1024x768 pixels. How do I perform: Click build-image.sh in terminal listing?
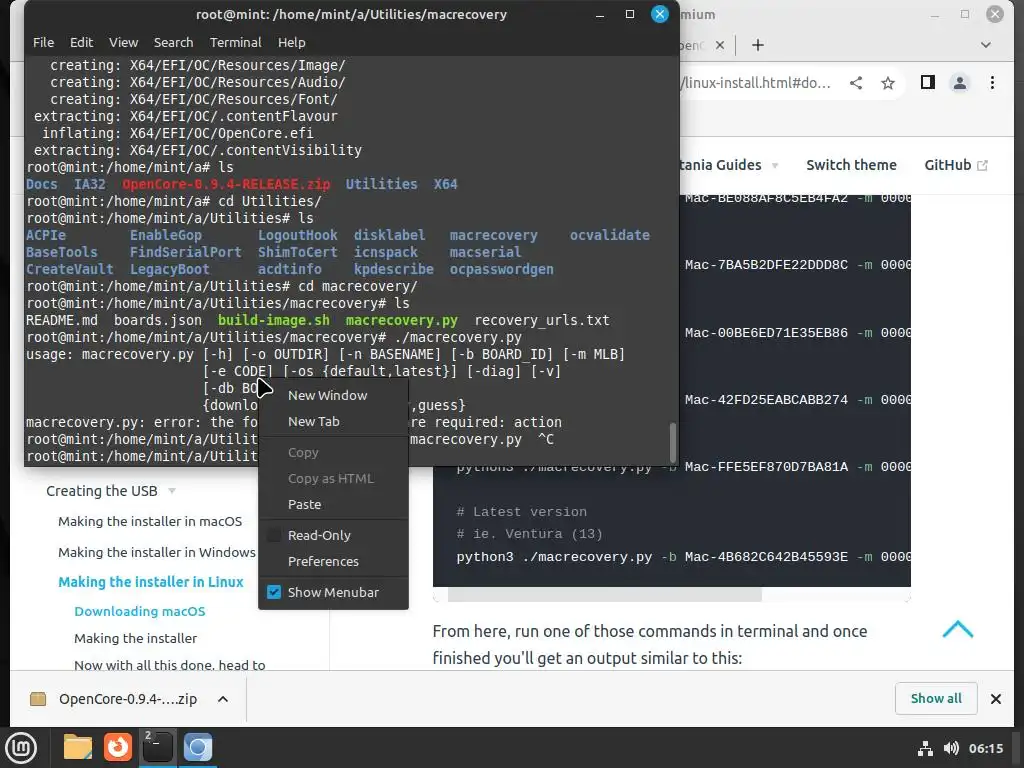pyautogui.click(x=274, y=321)
